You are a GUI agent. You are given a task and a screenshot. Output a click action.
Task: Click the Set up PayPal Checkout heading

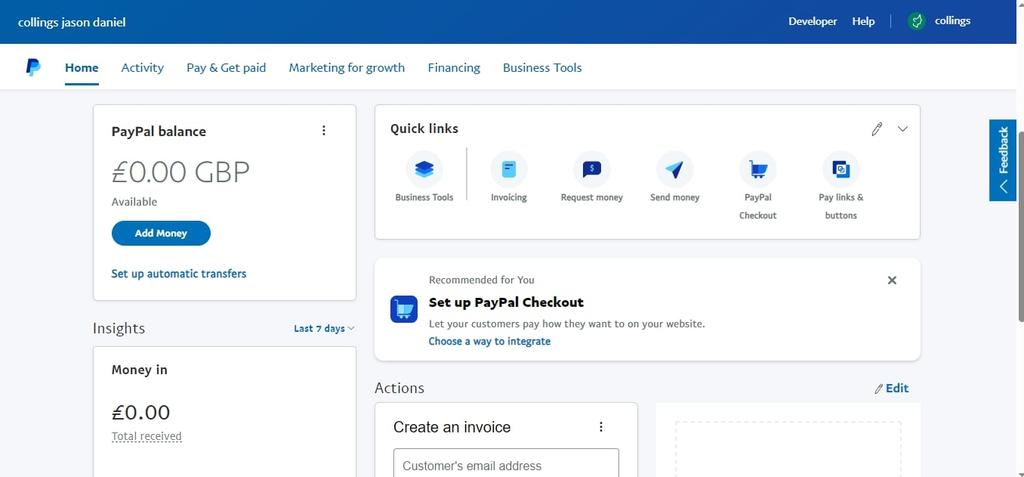506,303
